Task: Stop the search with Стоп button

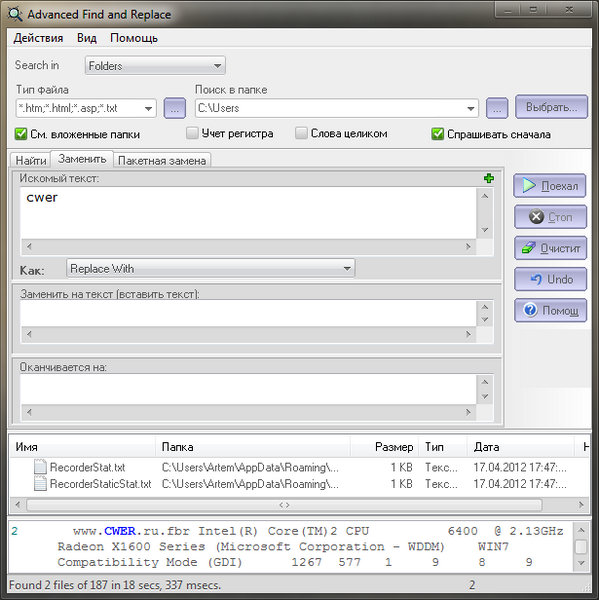Action: 550,217
